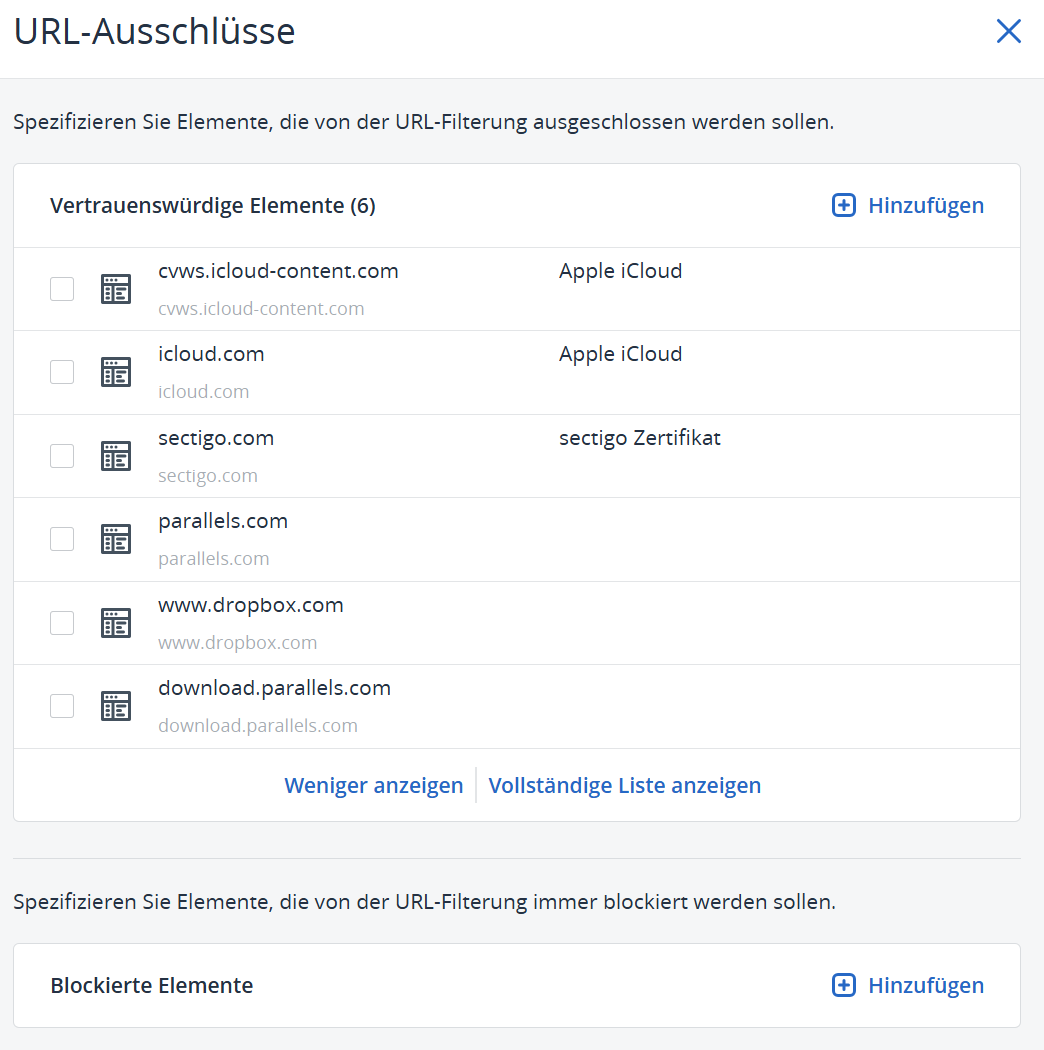Image resolution: width=1044 pixels, height=1050 pixels.
Task: Click the list icon beside sectigo.com
Action: (116, 456)
